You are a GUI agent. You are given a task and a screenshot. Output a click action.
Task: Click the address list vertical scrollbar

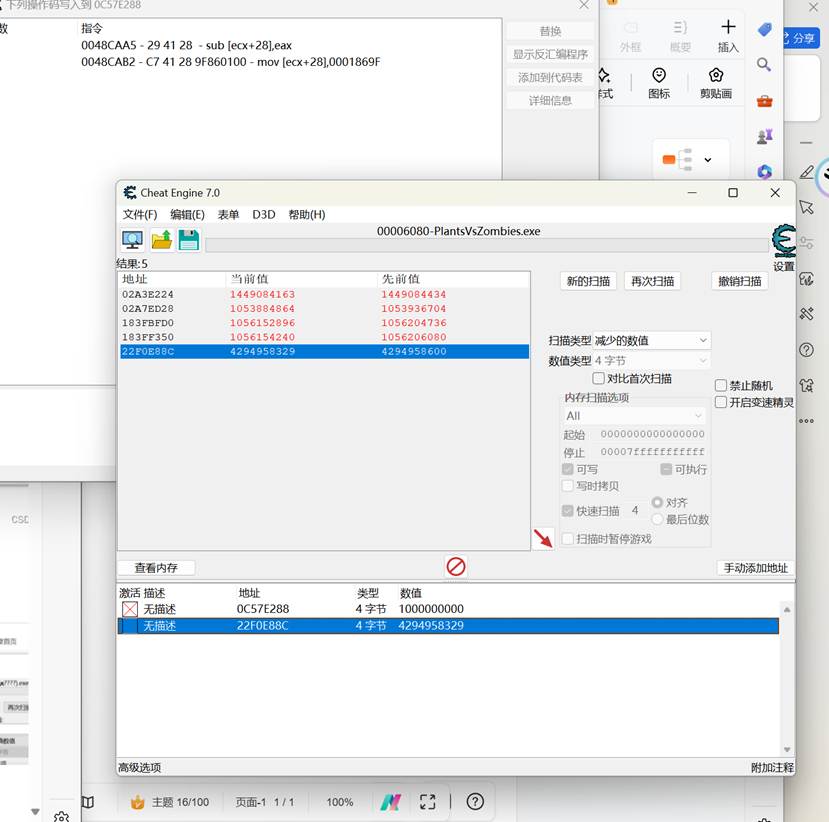point(787,679)
